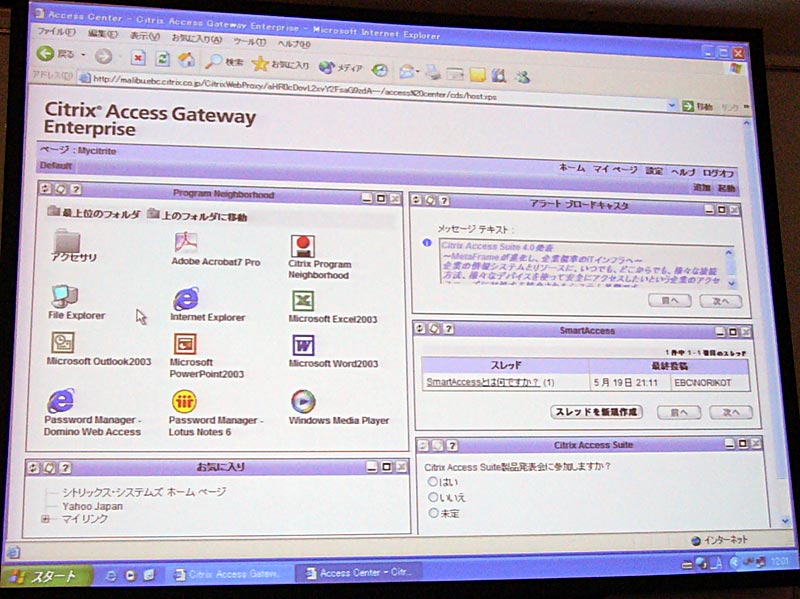Launch Windows Media Player
This screenshot has width=800, height=599.
(x=303, y=402)
